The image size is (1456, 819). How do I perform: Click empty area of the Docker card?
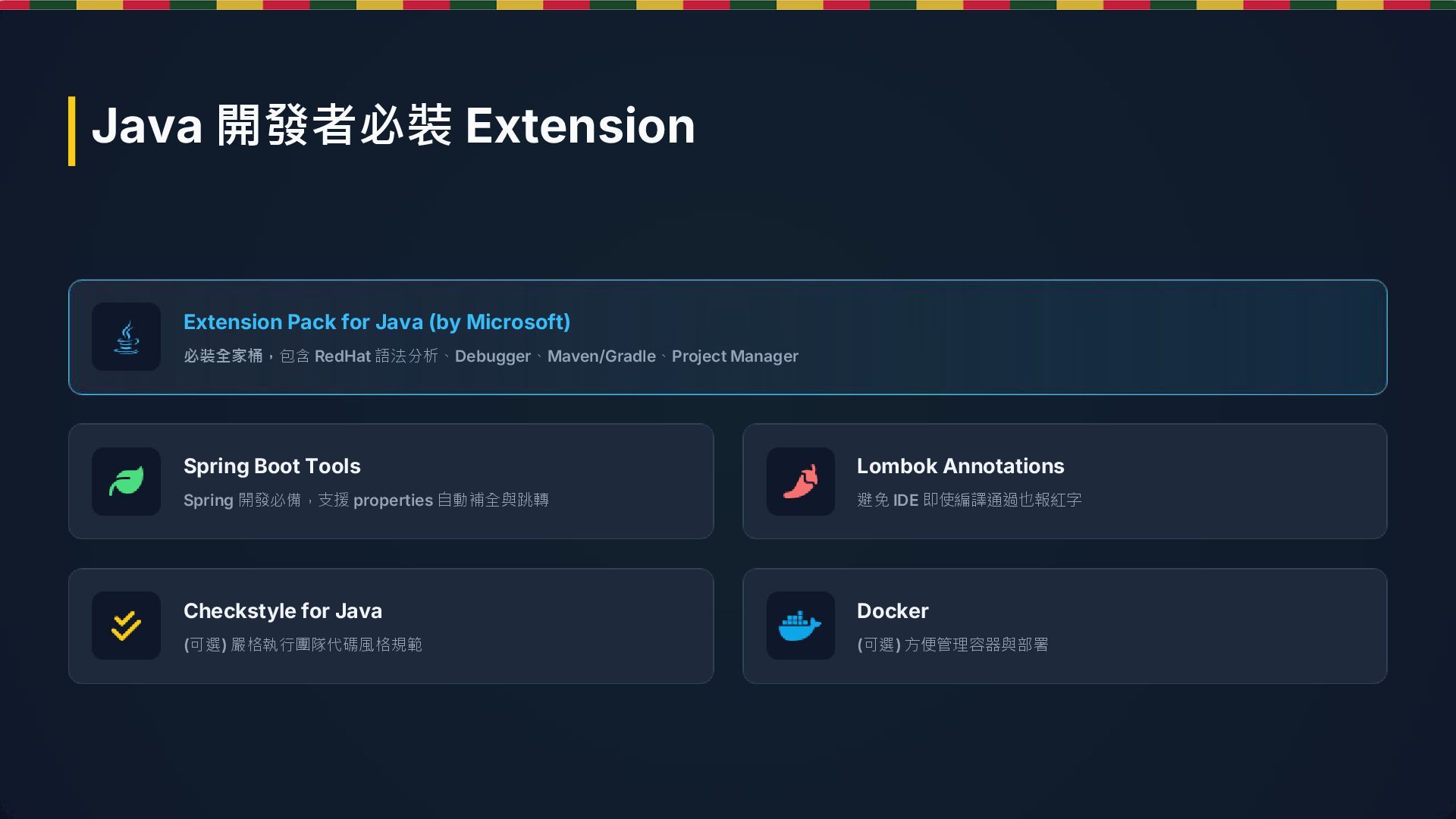[1213, 626]
